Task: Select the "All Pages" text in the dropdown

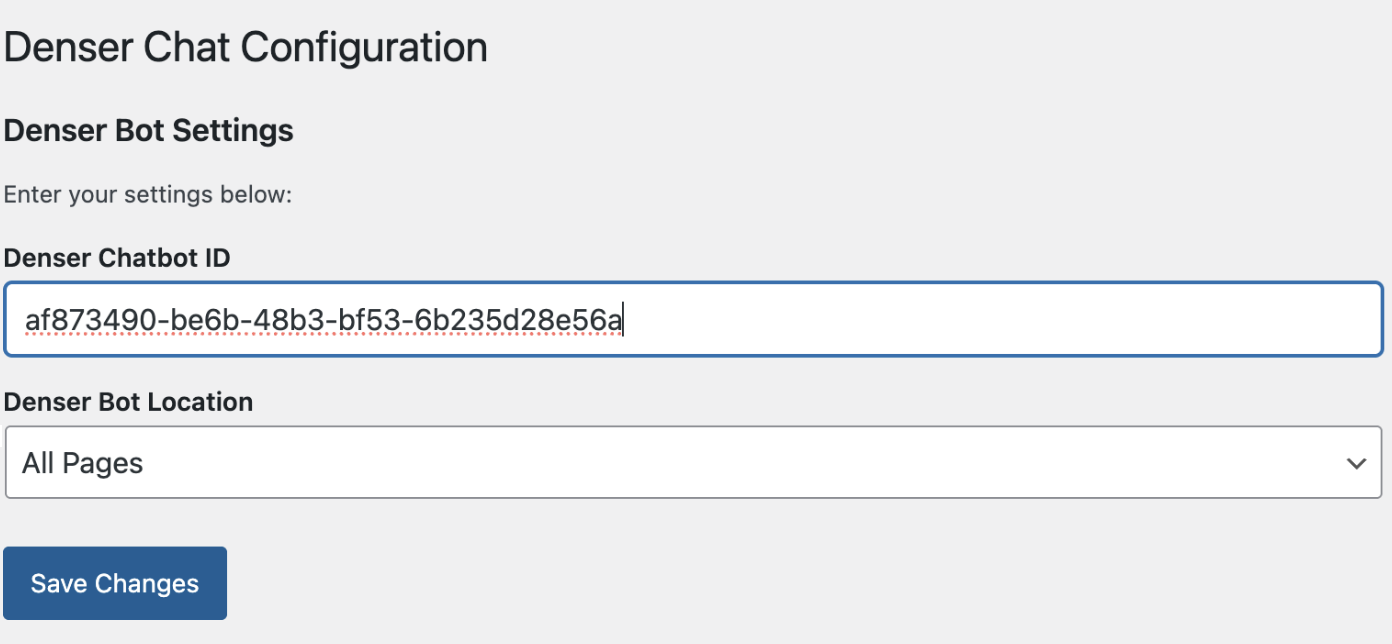Action: pyautogui.click(x=83, y=463)
